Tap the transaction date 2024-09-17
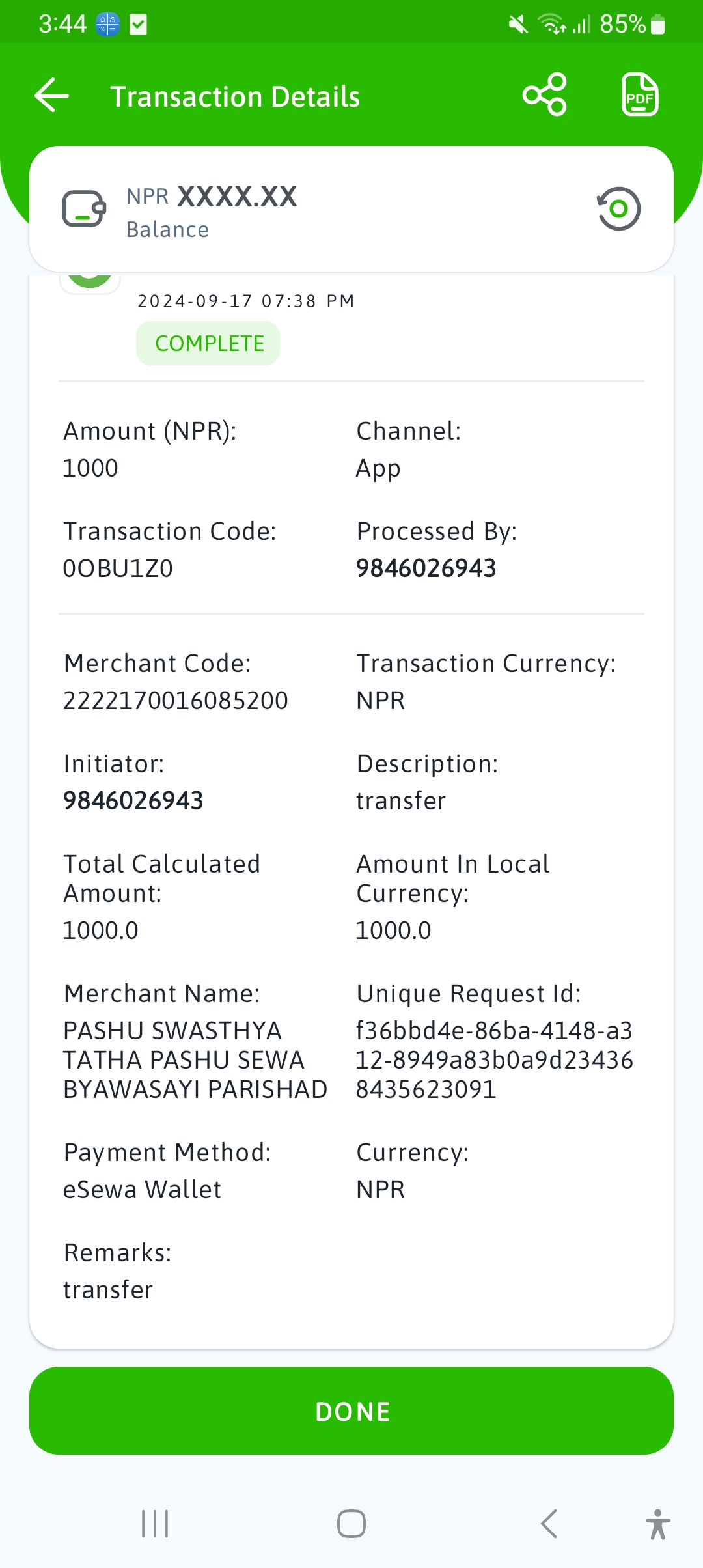This screenshot has width=703, height=1568. (x=195, y=301)
